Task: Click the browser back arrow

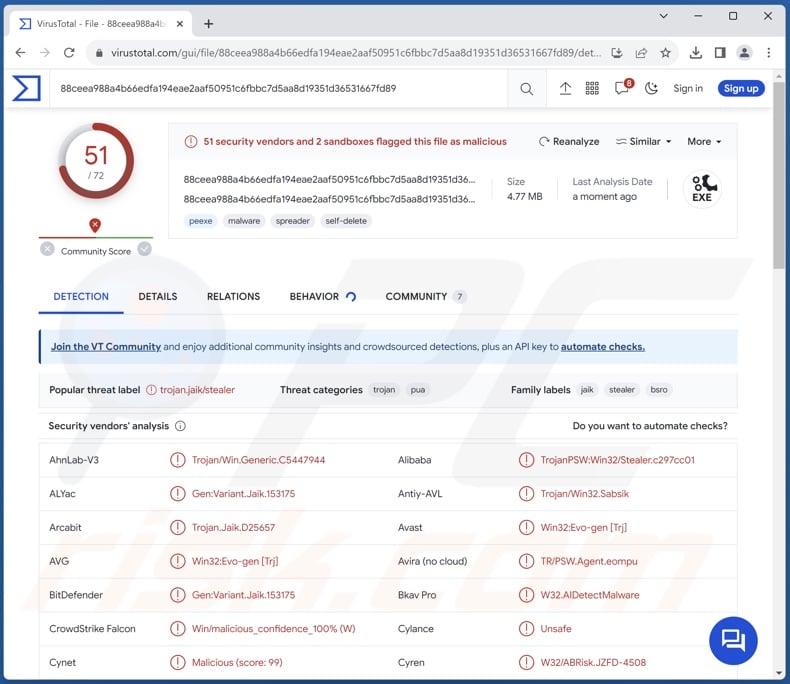Action: 20,52
